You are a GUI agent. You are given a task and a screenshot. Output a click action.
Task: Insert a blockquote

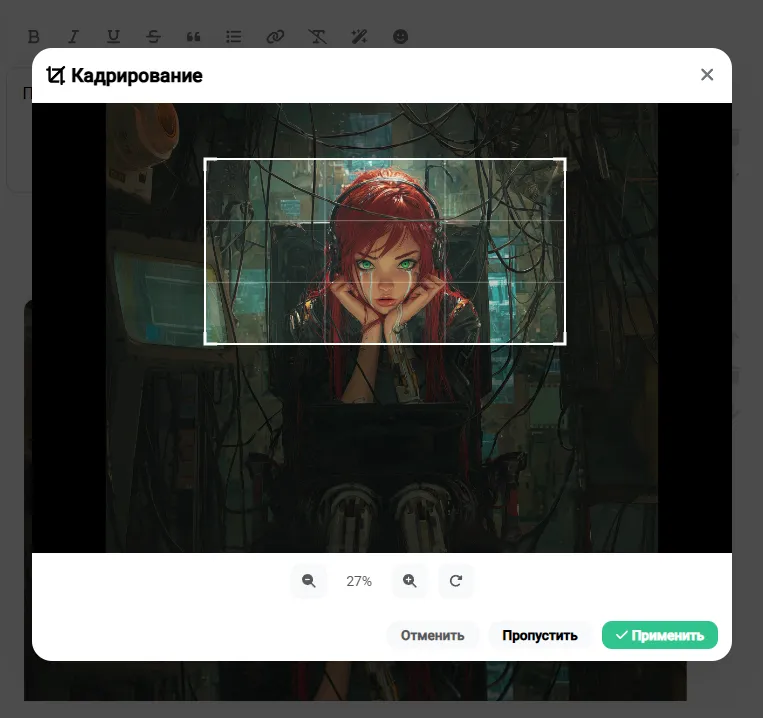coord(194,37)
